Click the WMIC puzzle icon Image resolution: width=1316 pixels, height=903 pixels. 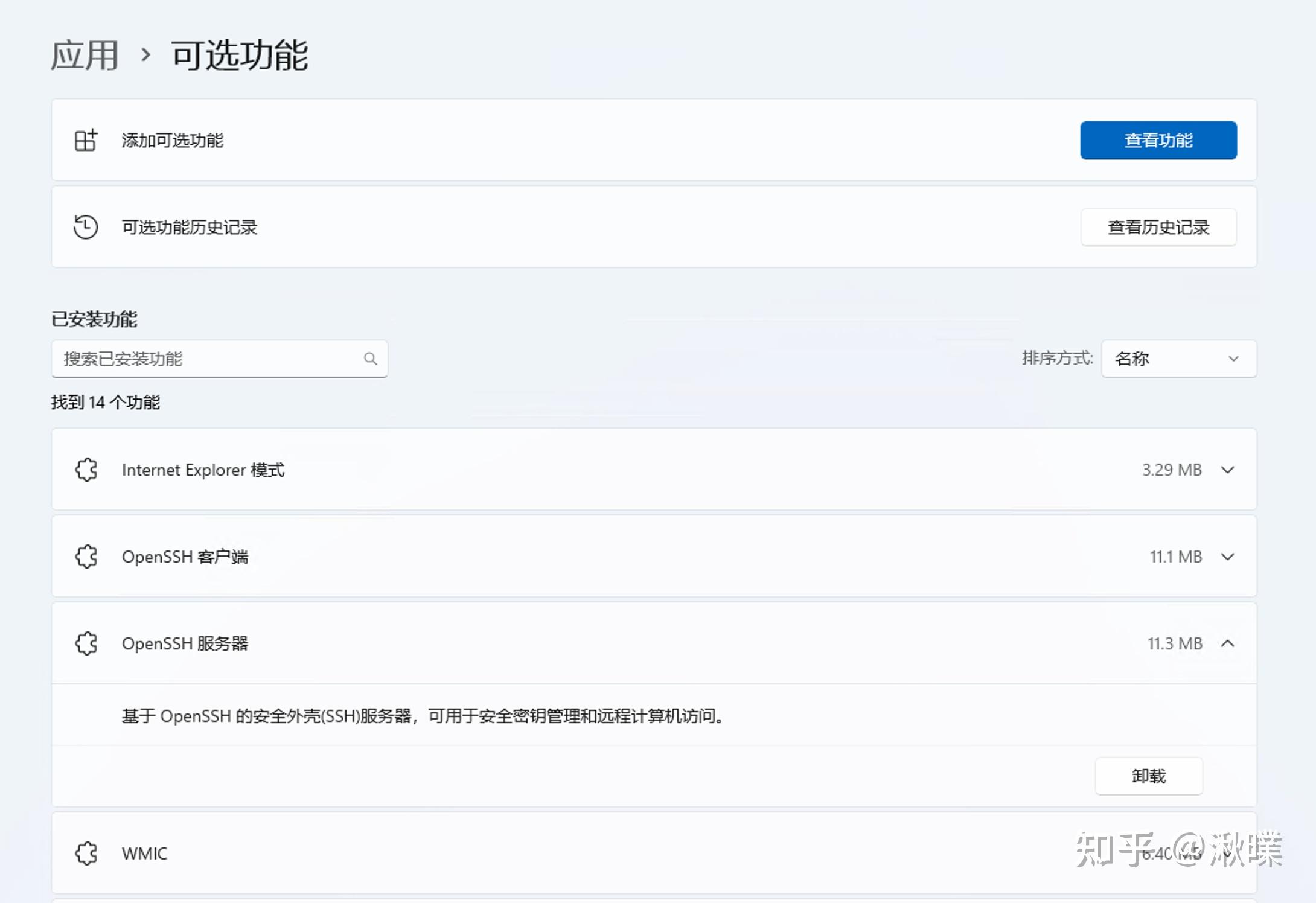[87, 854]
